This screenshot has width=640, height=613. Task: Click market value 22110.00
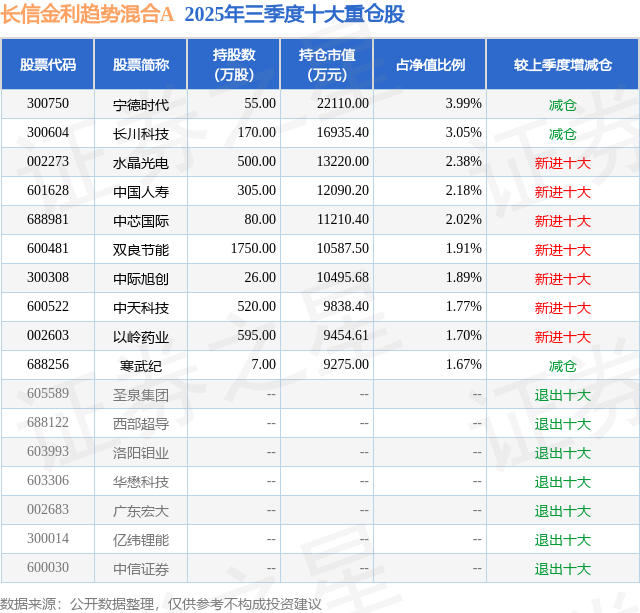coord(343,104)
